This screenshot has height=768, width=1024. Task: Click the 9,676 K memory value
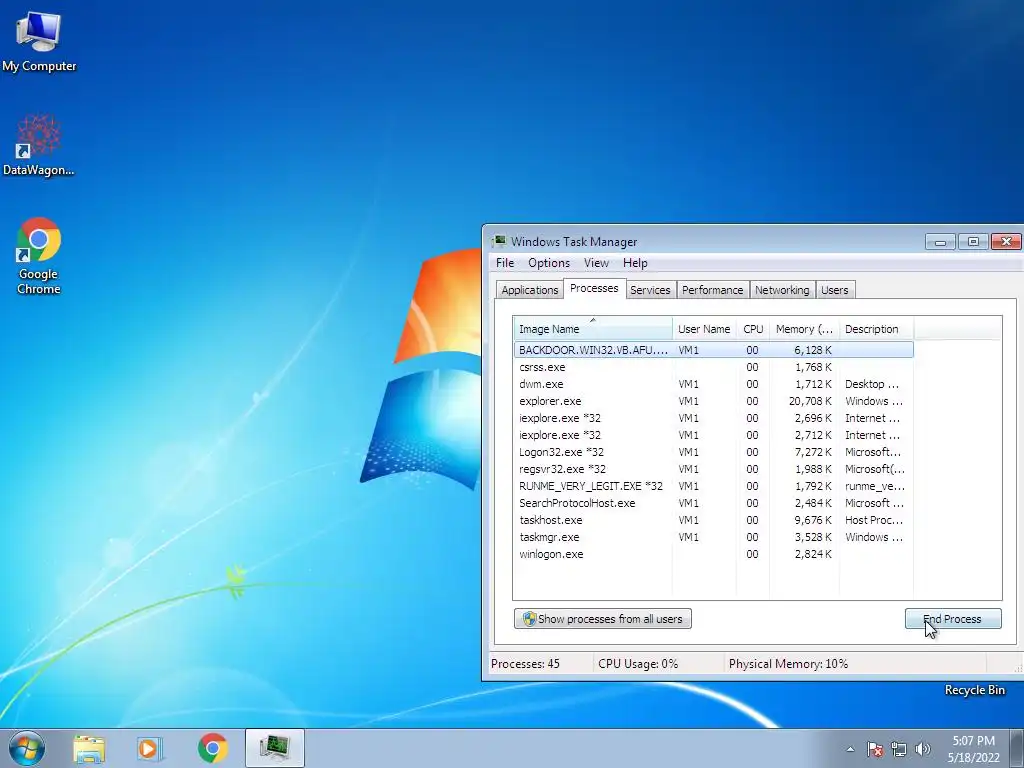tap(813, 520)
